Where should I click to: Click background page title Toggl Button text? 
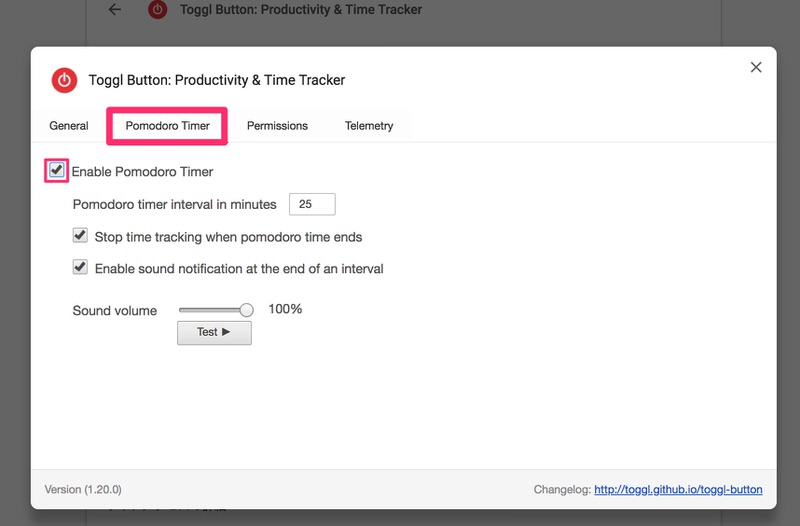(x=301, y=9)
